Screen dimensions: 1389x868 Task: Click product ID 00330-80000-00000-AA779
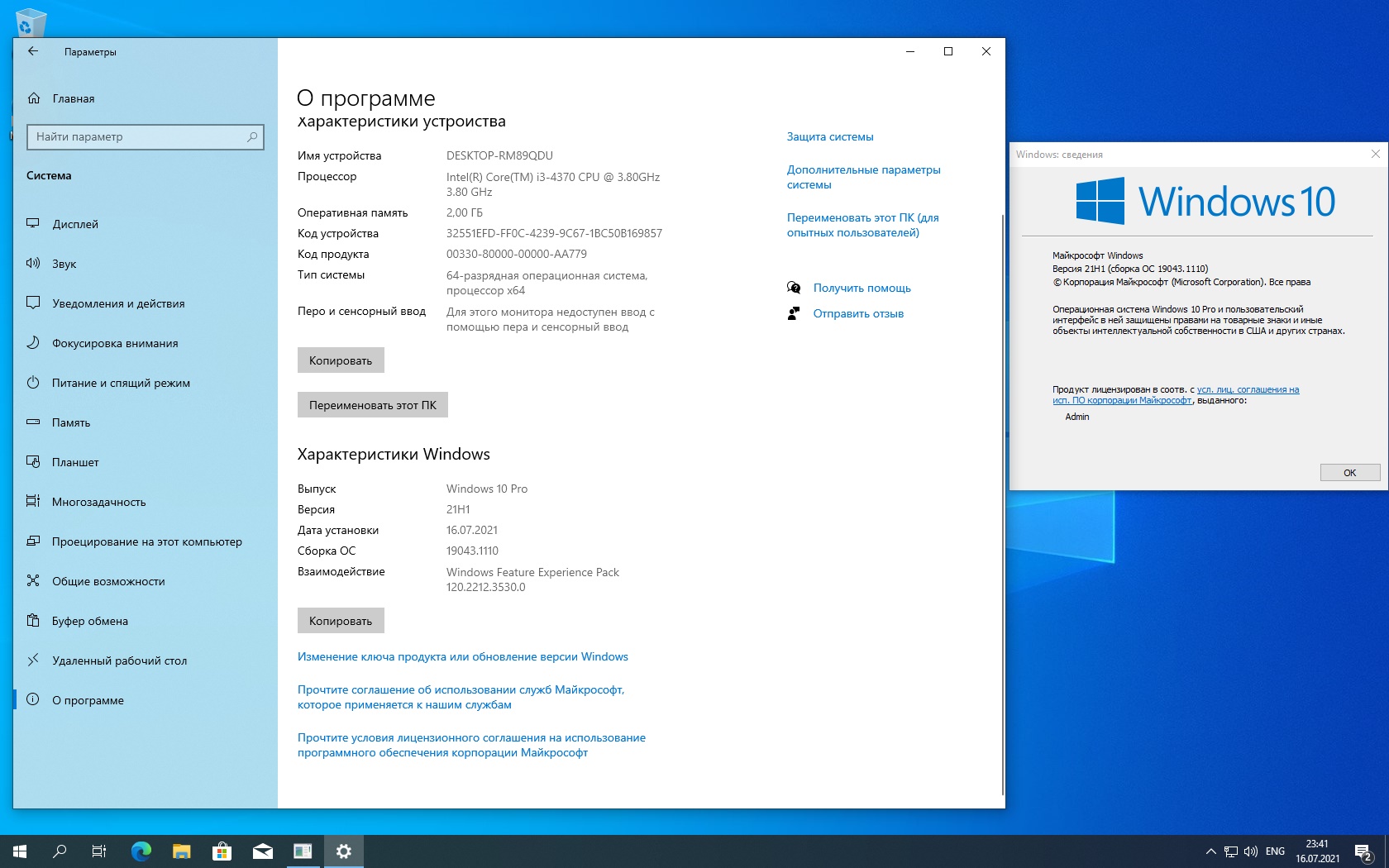pos(517,254)
